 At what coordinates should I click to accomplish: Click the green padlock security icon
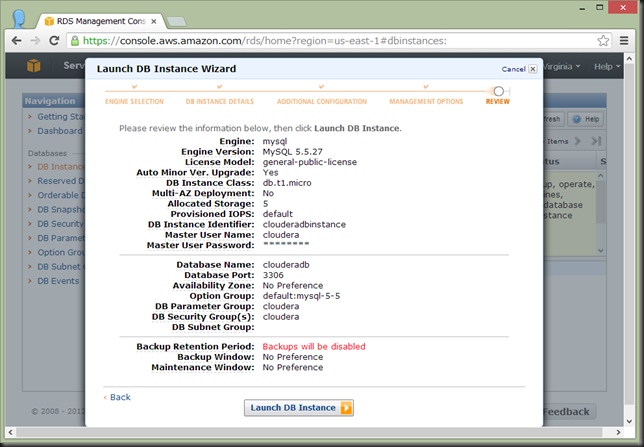point(75,41)
